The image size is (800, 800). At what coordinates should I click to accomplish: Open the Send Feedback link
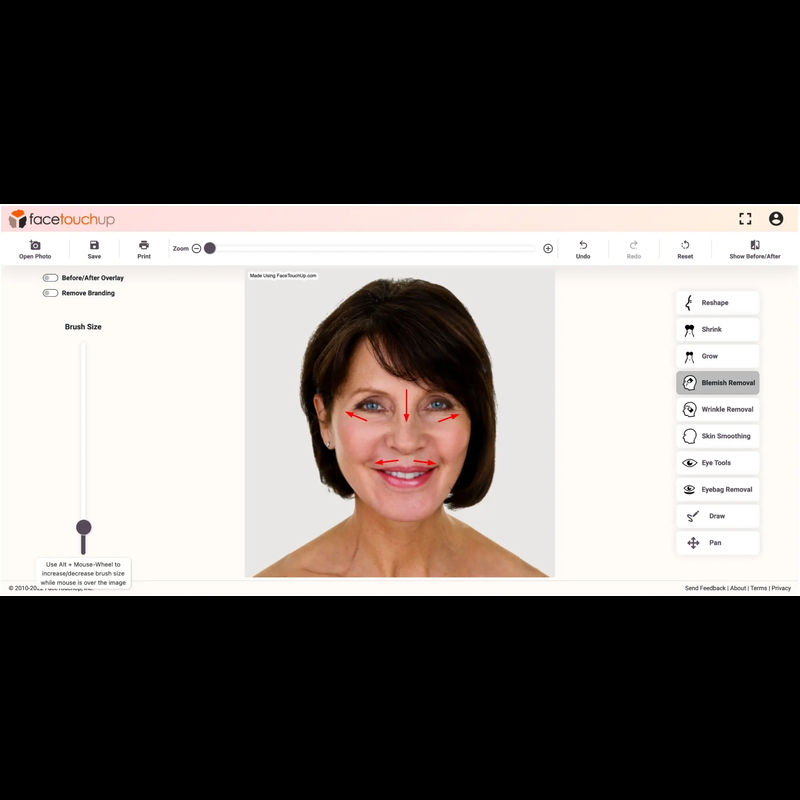click(705, 588)
